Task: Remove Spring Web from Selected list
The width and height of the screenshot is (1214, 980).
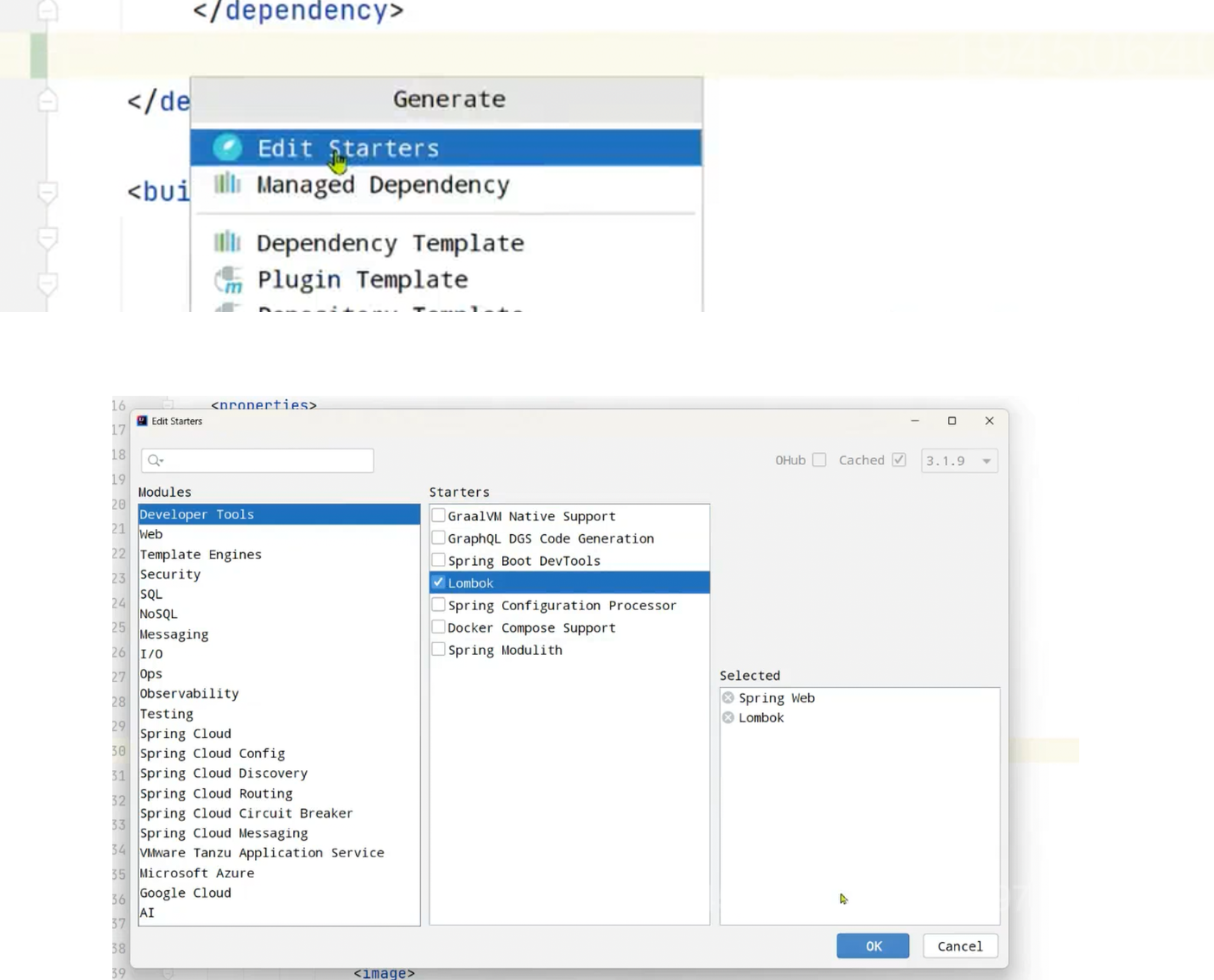Action: click(728, 697)
